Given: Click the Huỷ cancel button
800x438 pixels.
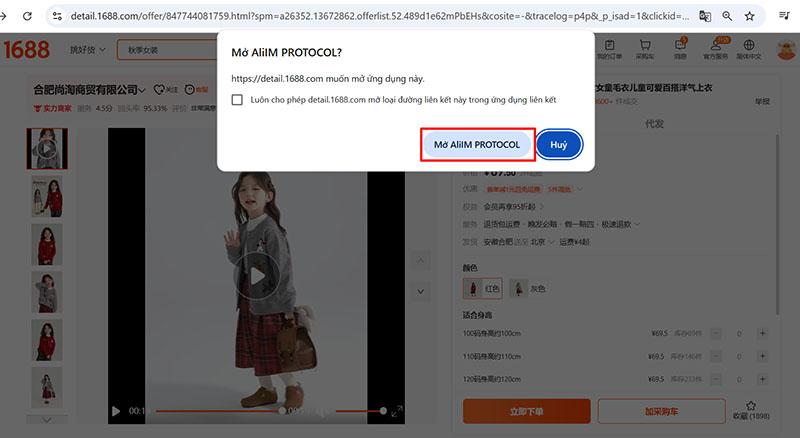Looking at the screenshot, I should [559, 145].
